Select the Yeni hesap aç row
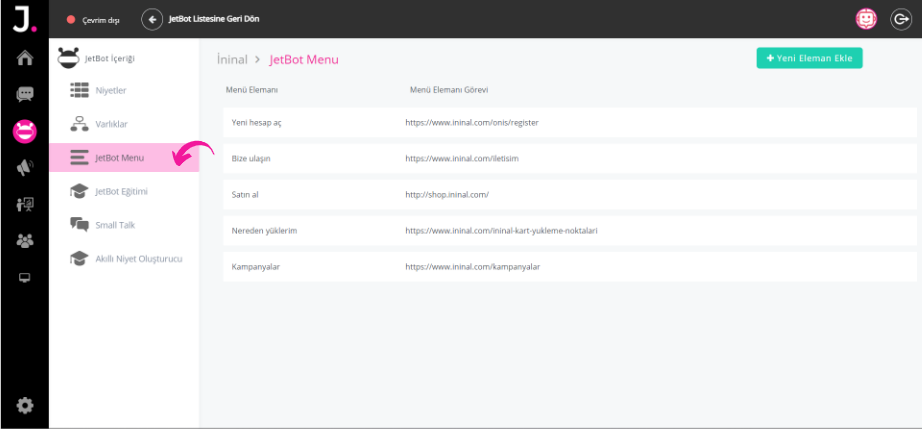The image size is (922, 429). point(570,123)
